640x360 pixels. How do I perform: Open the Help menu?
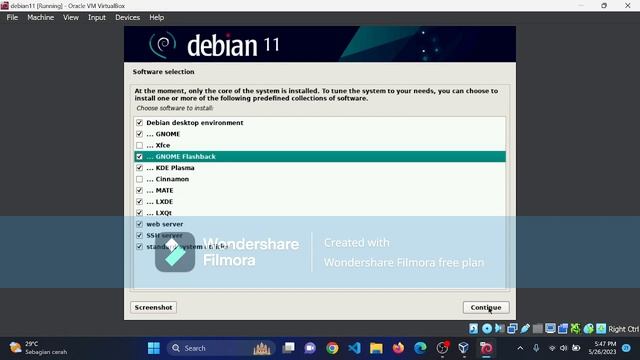pyautogui.click(x=156, y=18)
